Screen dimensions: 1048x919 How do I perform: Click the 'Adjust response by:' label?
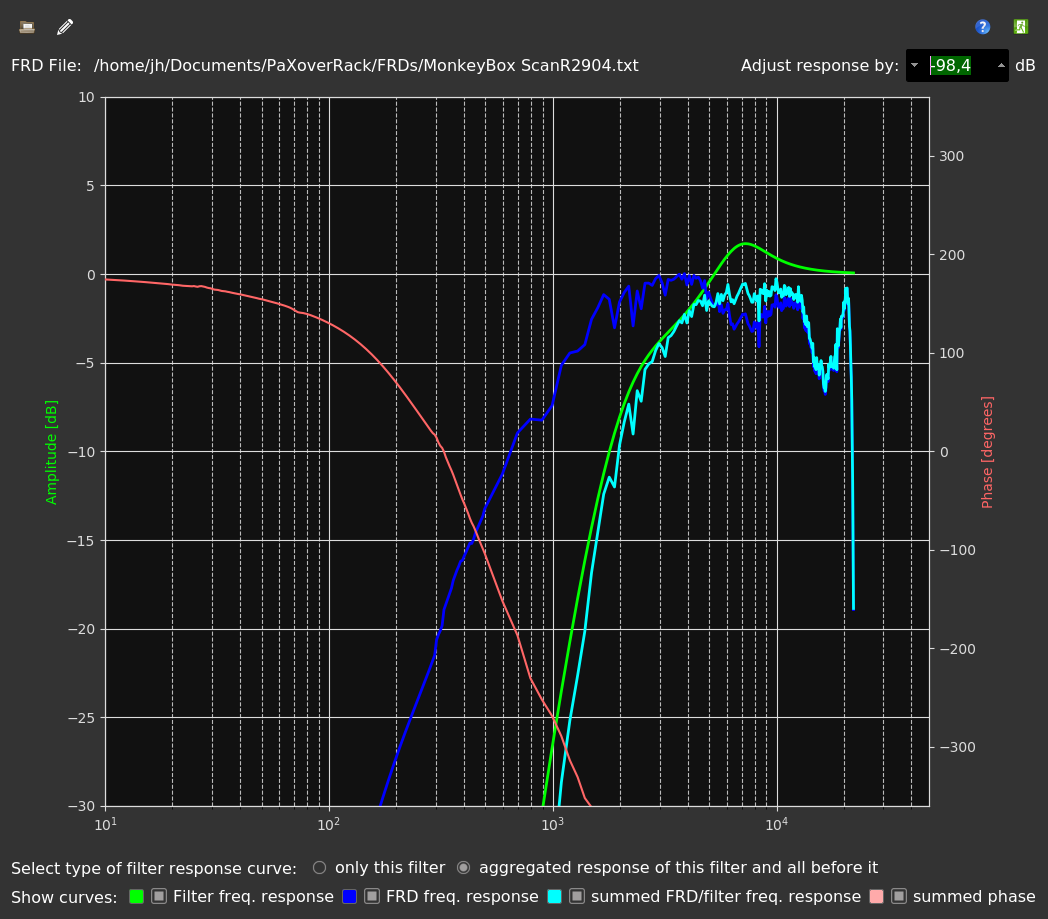tap(819, 65)
